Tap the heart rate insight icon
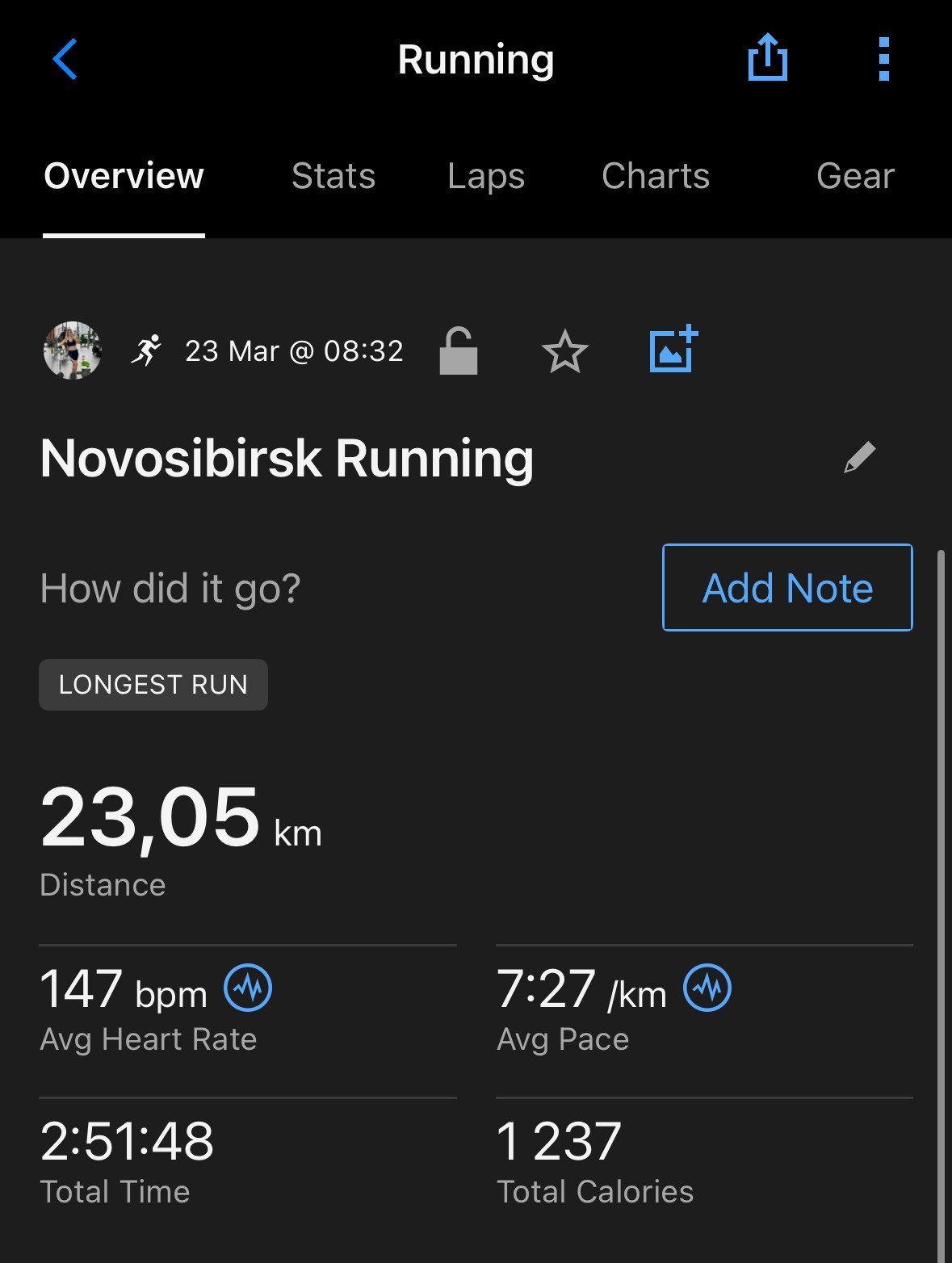The width and height of the screenshot is (952, 1263). pos(248,988)
